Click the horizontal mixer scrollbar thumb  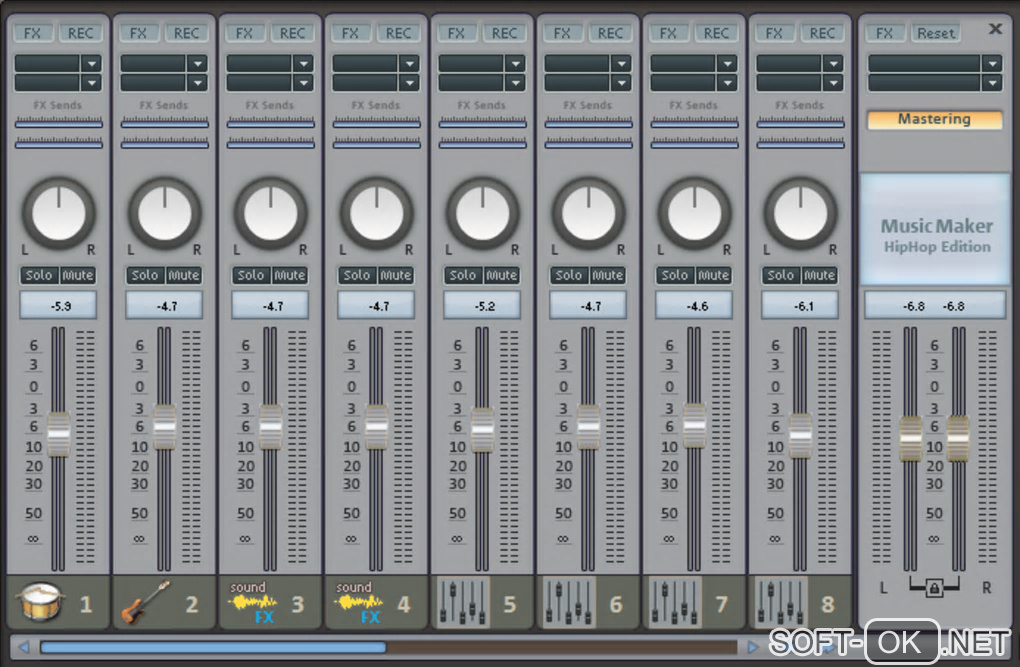coord(213,647)
